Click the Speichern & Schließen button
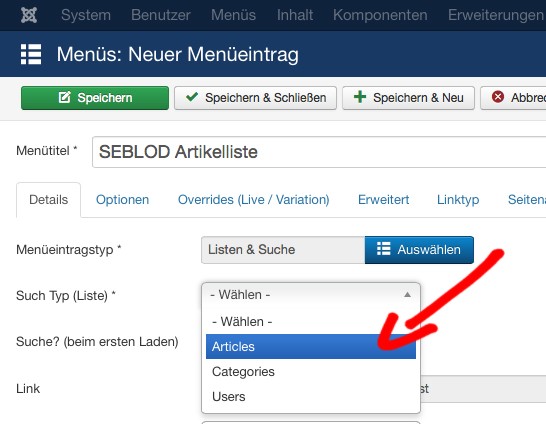Viewport: 546px width, 424px height. coord(255,98)
